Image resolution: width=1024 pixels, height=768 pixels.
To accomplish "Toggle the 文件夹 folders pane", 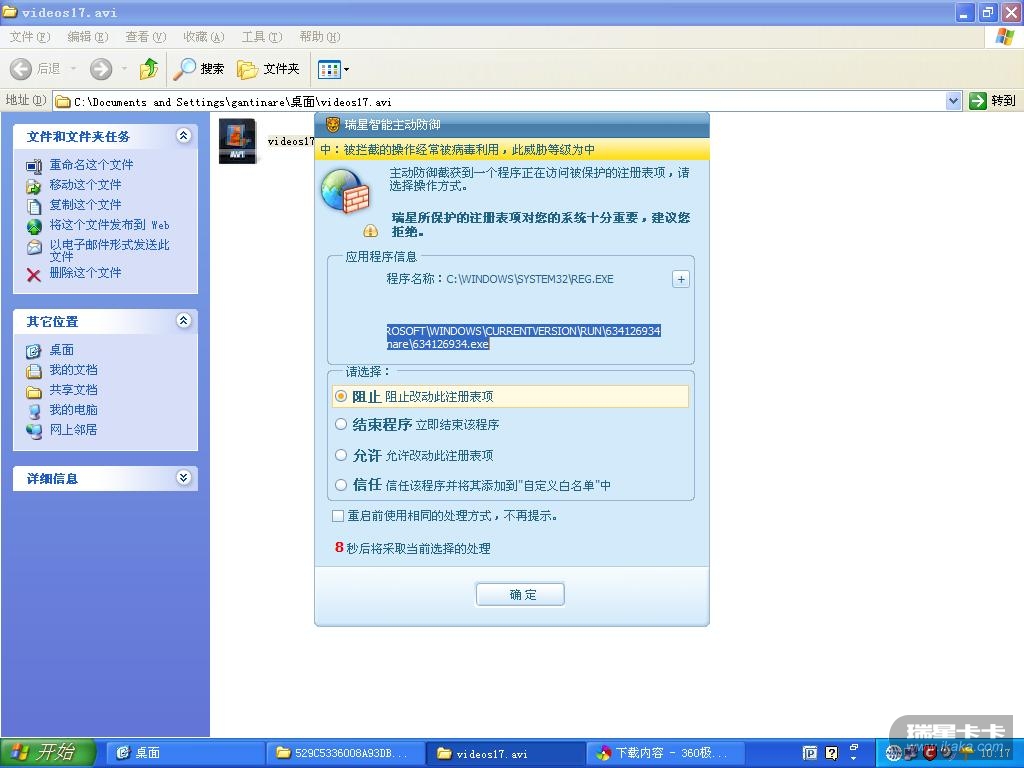I will click(268, 69).
